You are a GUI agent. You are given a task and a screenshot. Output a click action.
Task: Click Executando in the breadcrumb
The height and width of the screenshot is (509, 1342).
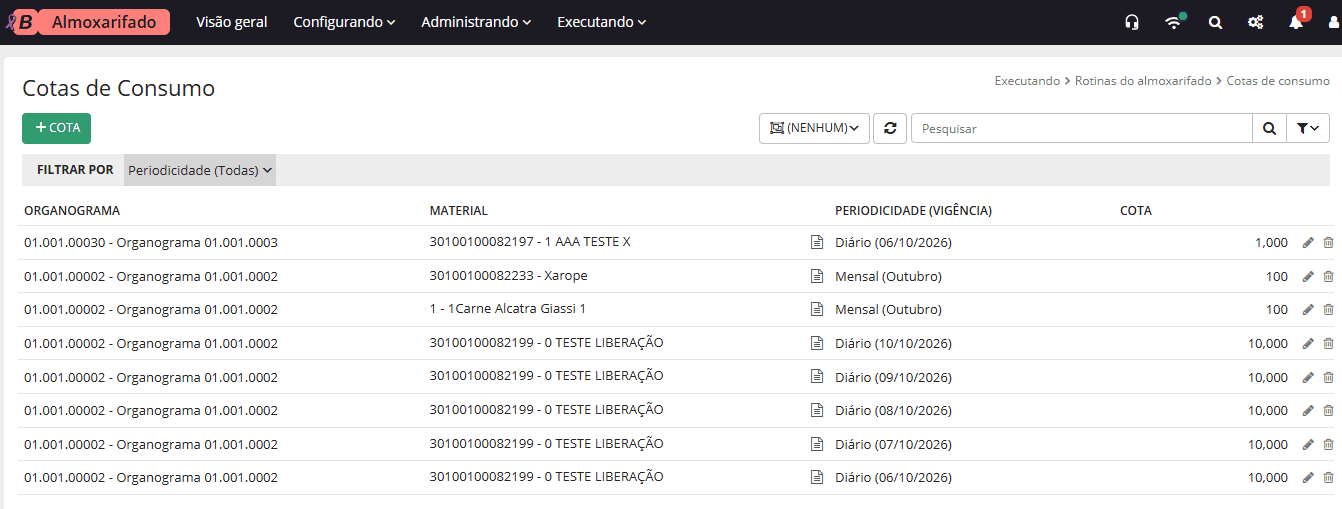tap(1027, 81)
